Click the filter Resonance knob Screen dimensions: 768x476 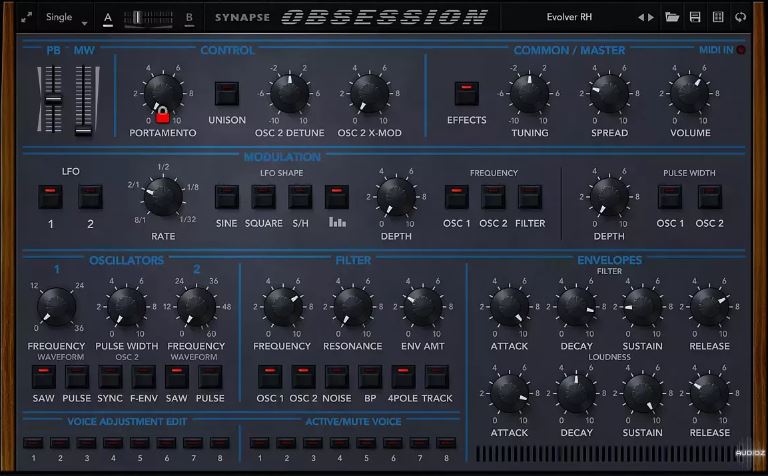[353, 307]
